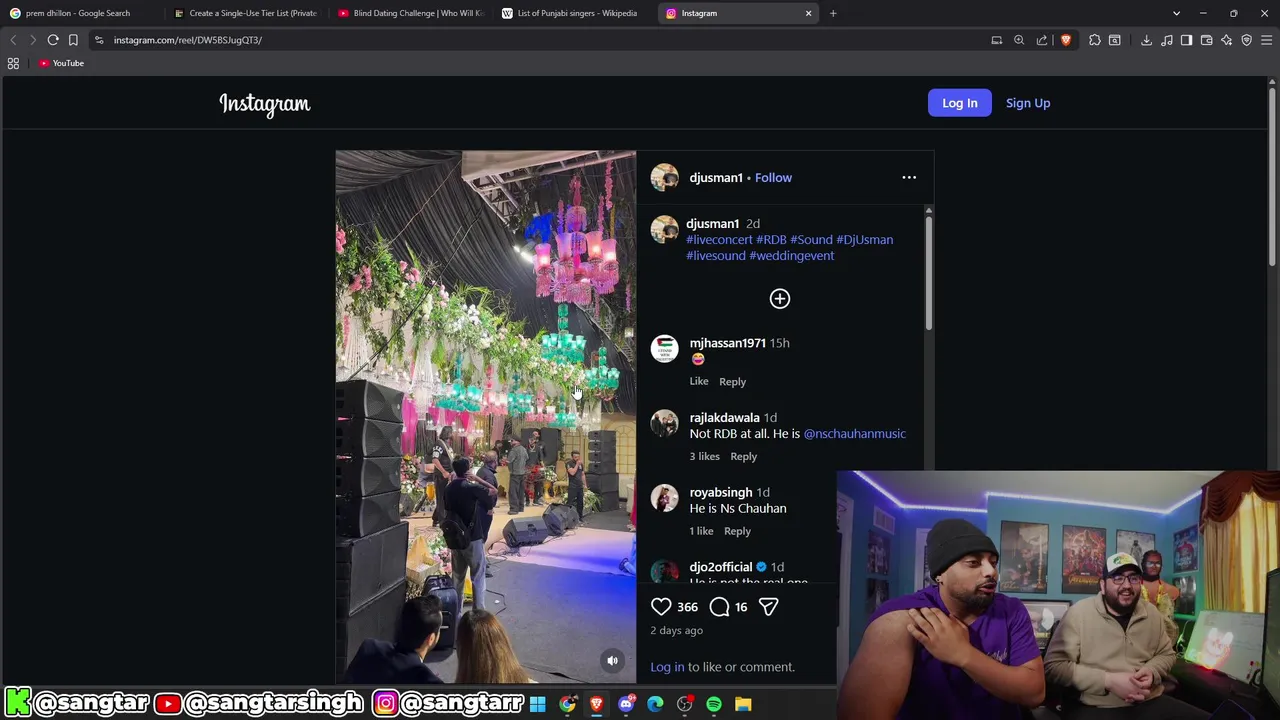1280x720 pixels.
Task: Switch to the Blind Dating Challenge tab
Action: pos(411,13)
